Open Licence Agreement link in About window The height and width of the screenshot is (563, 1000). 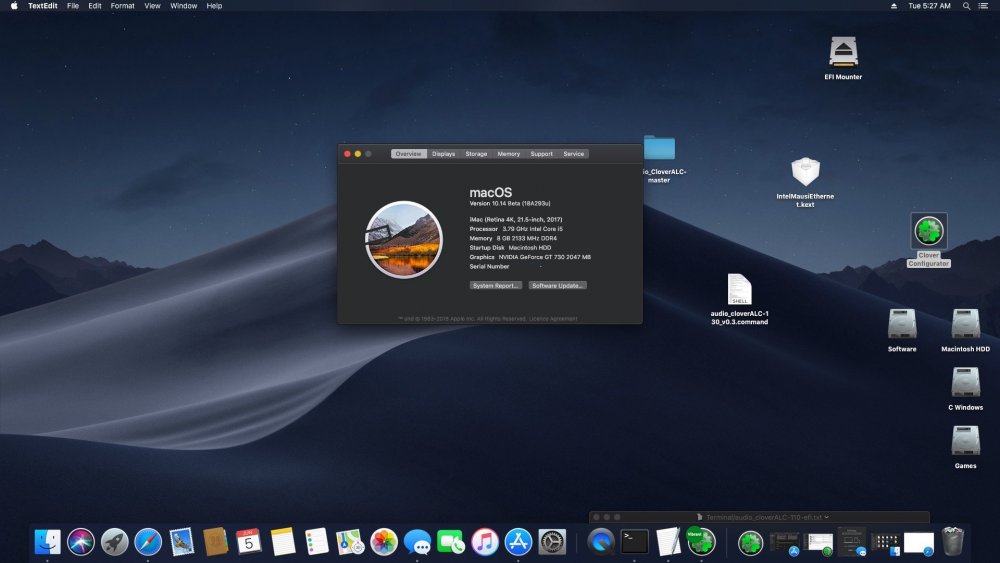click(x=553, y=319)
